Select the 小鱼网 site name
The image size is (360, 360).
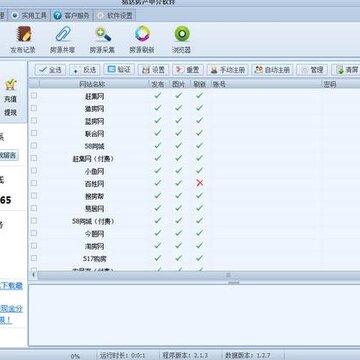pyautogui.click(x=94, y=171)
